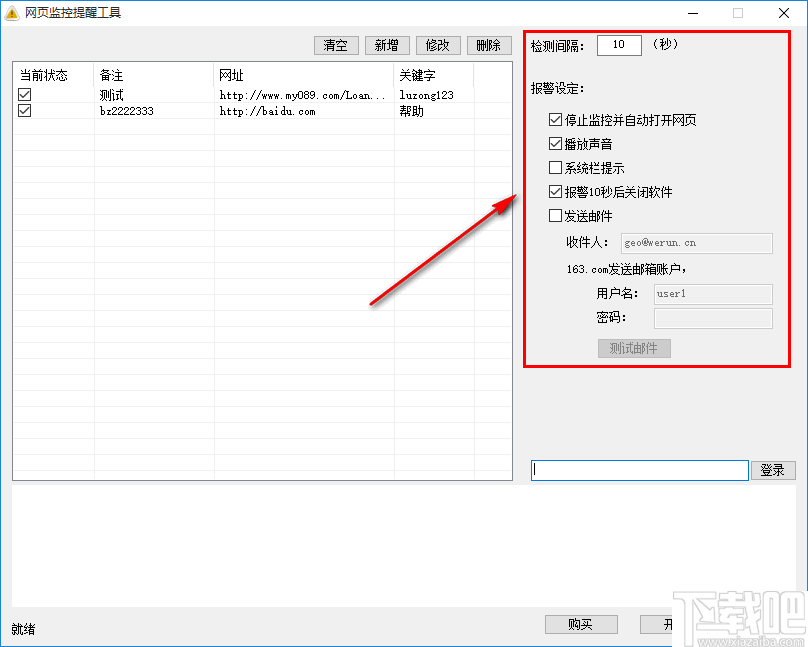Disable 报警10秒后关闭软件 option
Image resolution: width=808 pixels, height=647 pixels.
click(556, 191)
